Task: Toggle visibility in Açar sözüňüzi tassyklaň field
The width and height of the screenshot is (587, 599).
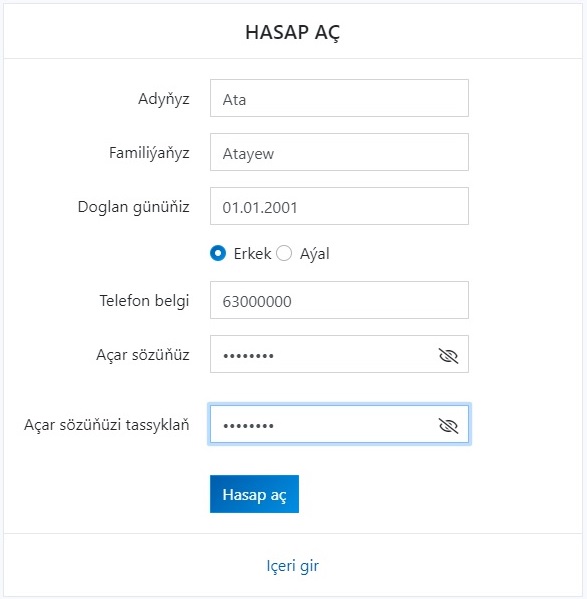Action: (x=448, y=425)
